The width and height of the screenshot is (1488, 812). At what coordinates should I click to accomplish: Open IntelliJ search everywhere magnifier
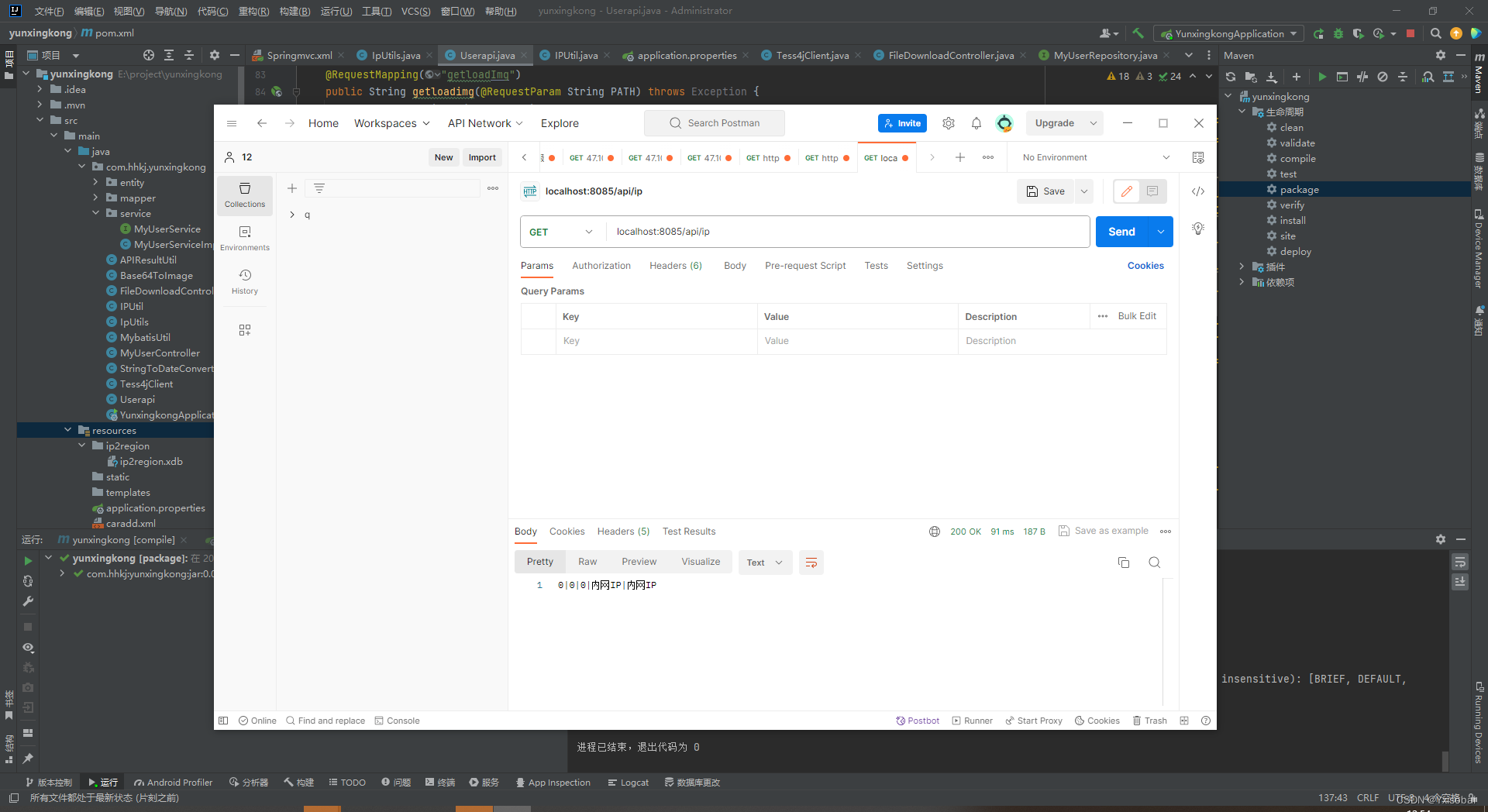pyautogui.click(x=1435, y=33)
